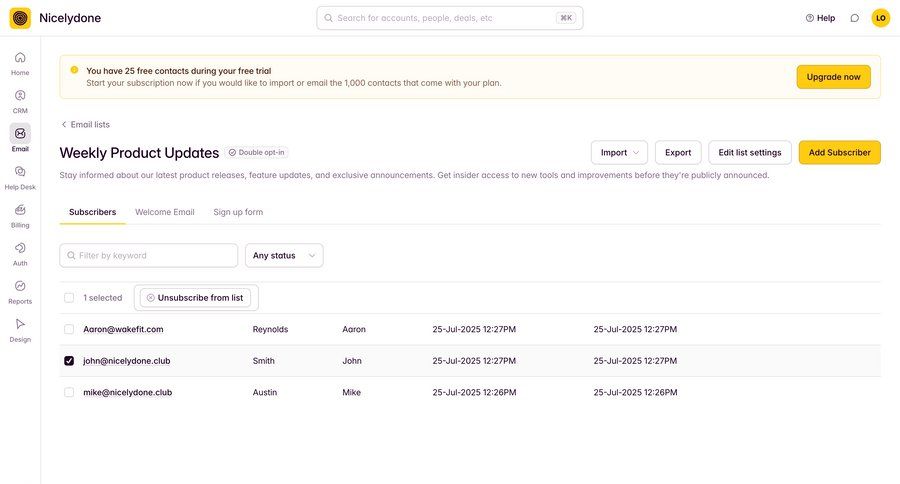The height and width of the screenshot is (484, 900).
Task: Click Unsubscribe from list button
Action: pyautogui.click(x=195, y=297)
